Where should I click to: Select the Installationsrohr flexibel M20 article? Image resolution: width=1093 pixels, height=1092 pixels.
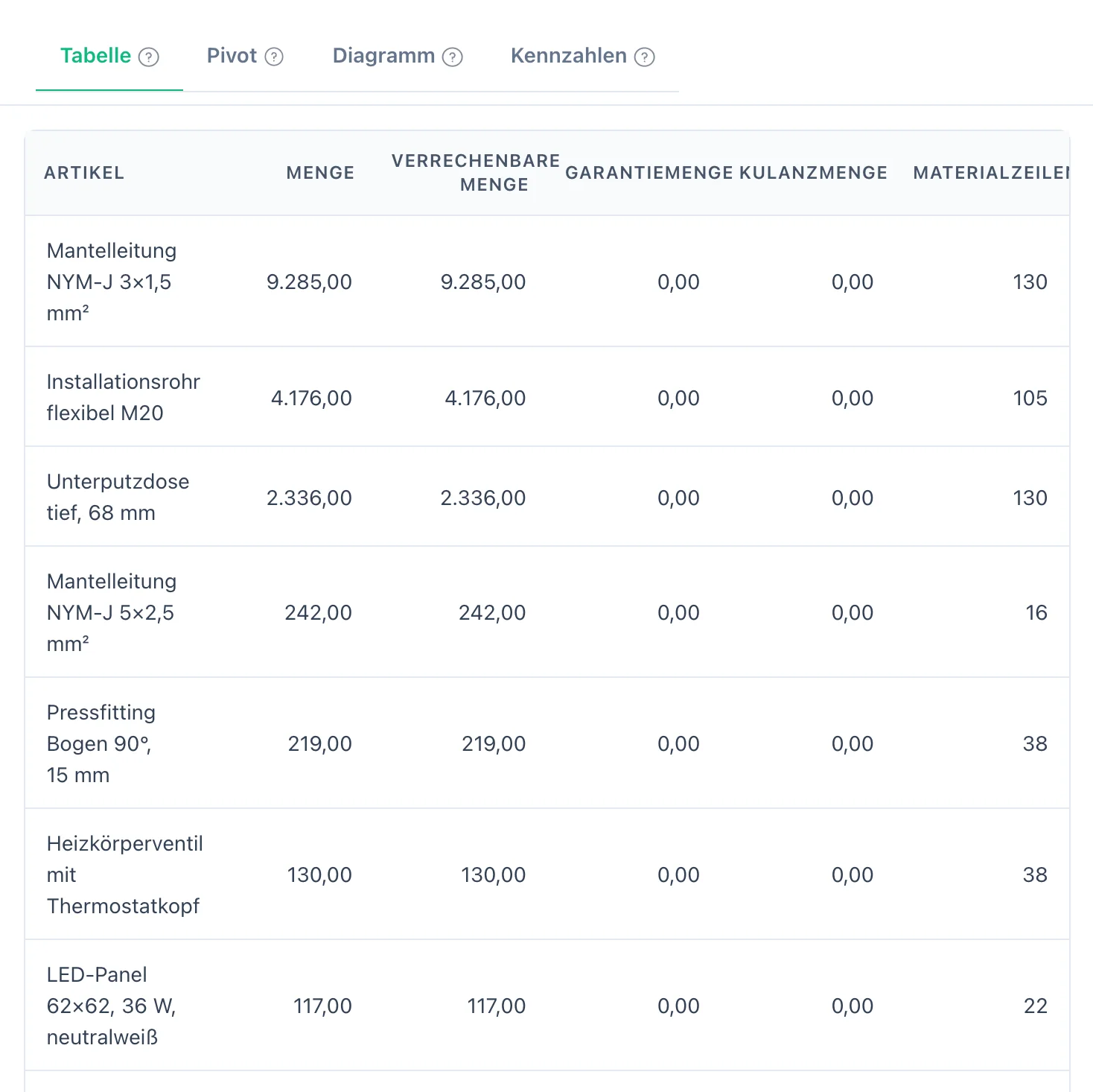coord(124,397)
